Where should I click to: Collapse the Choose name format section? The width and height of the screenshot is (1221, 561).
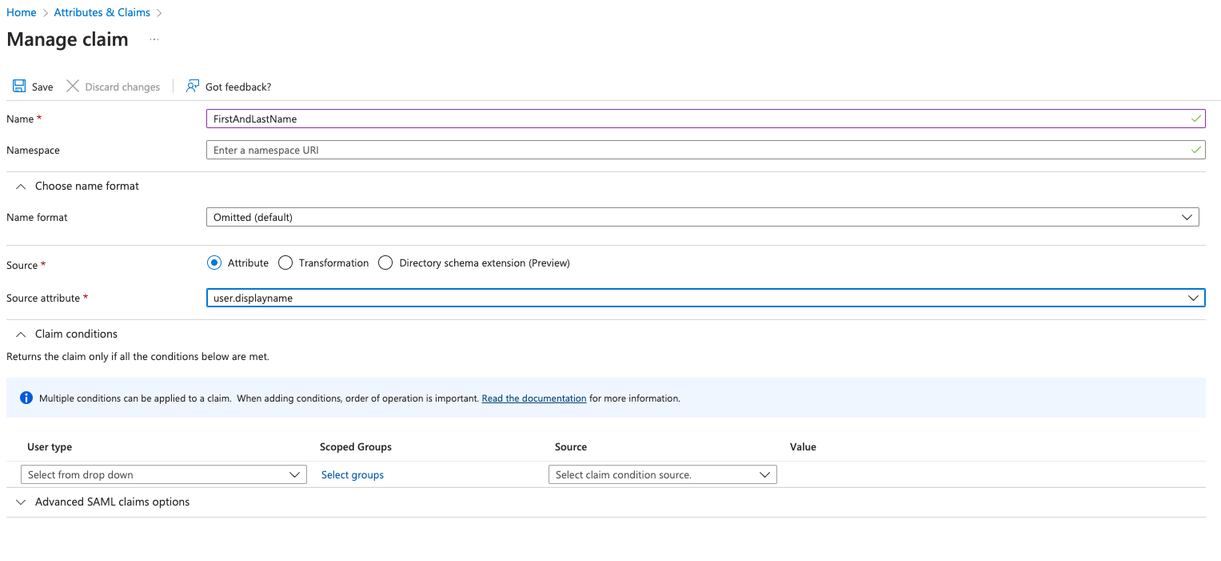click(21, 186)
